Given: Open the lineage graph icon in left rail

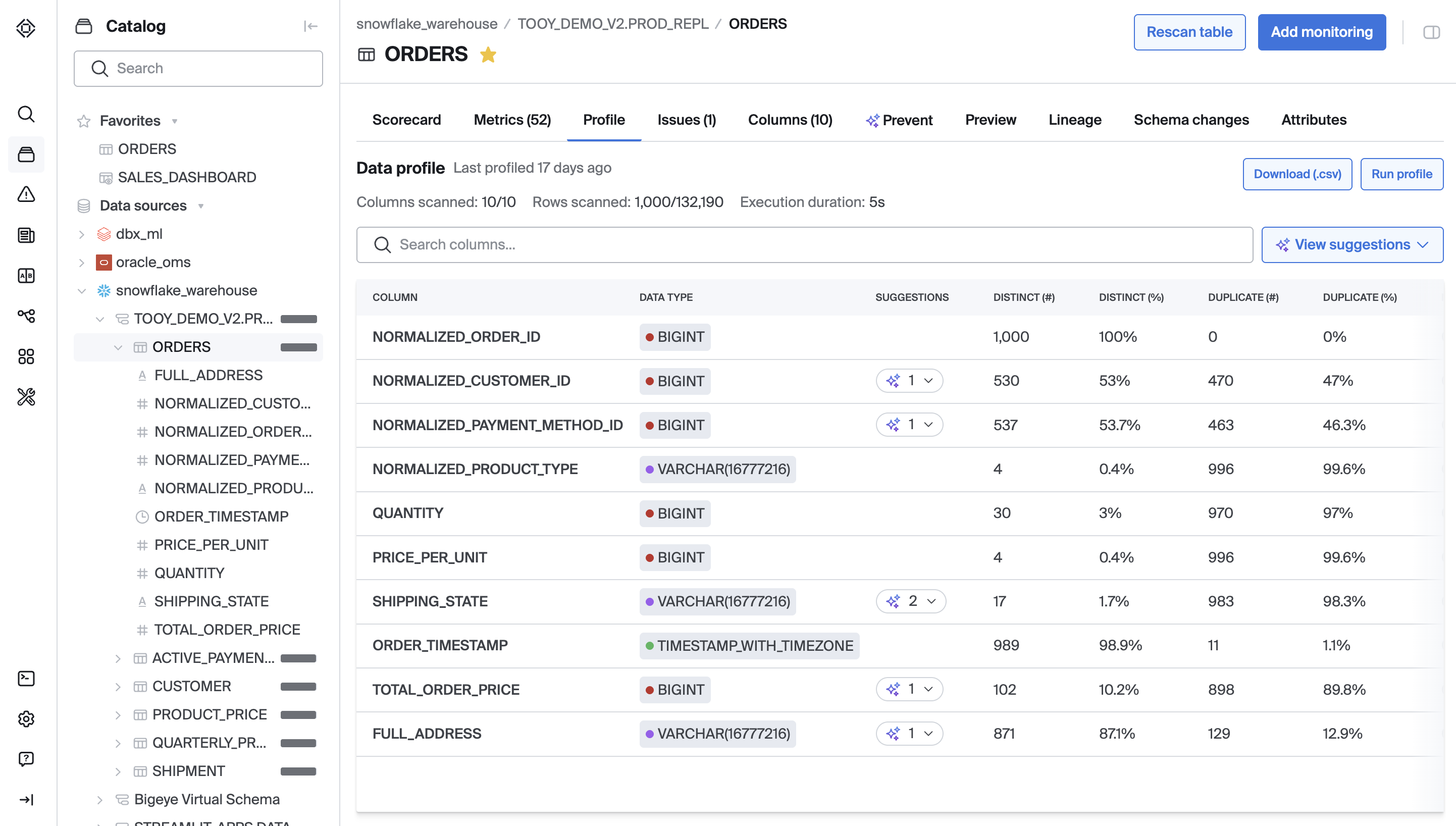Looking at the screenshot, I should coord(26,316).
